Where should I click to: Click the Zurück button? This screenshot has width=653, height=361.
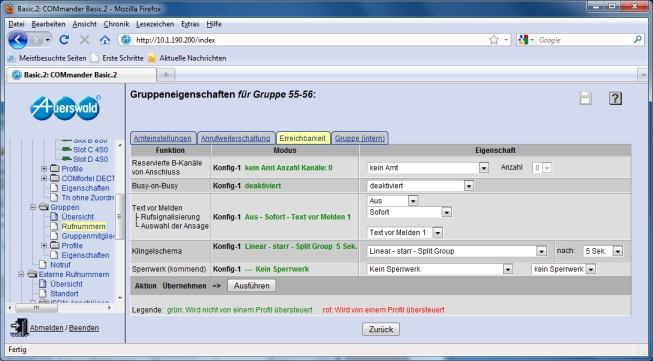pos(381,329)
